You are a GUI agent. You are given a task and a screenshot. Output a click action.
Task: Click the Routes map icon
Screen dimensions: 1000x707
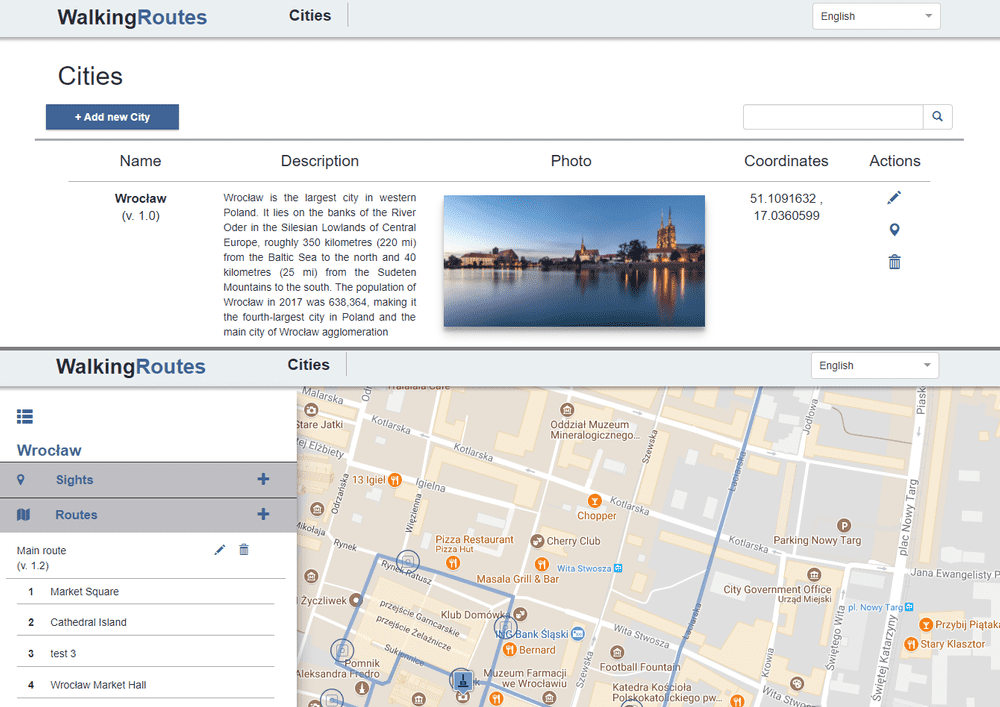pos(24,514)
